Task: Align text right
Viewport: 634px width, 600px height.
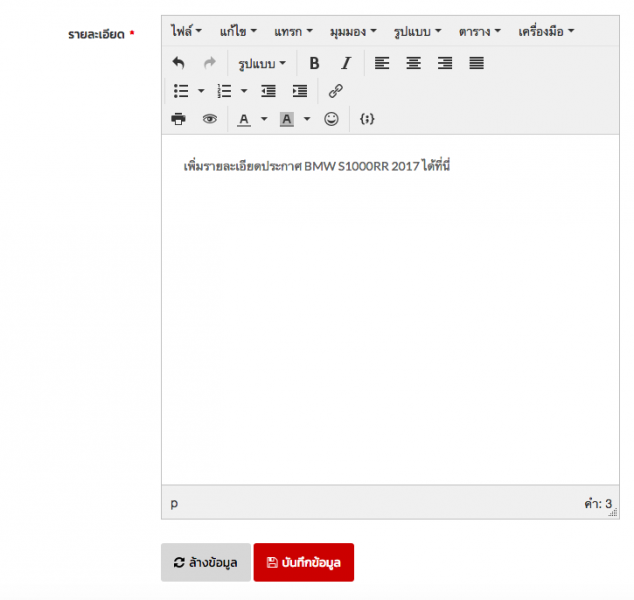Action: (x=445, y=63)
